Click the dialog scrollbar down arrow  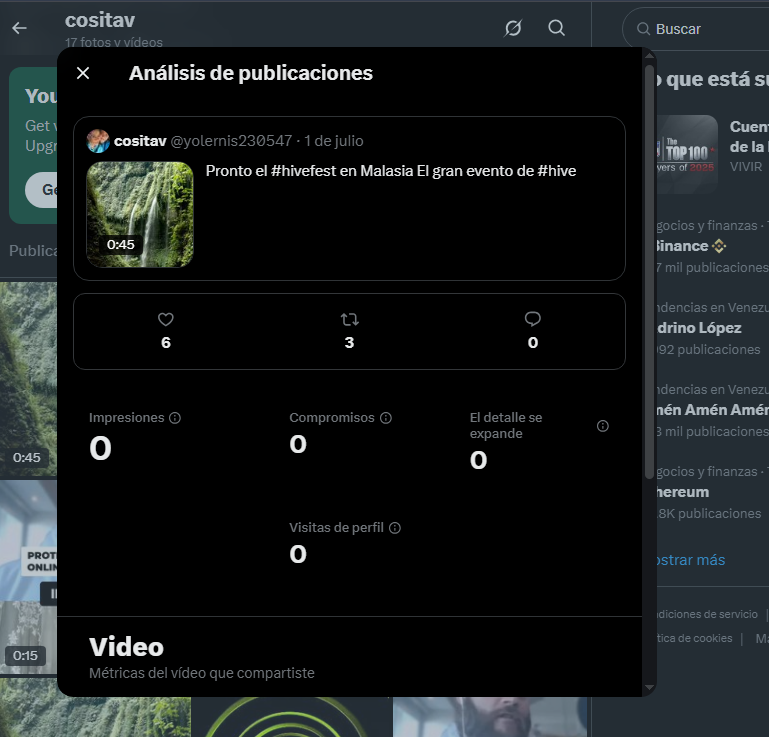649,687
